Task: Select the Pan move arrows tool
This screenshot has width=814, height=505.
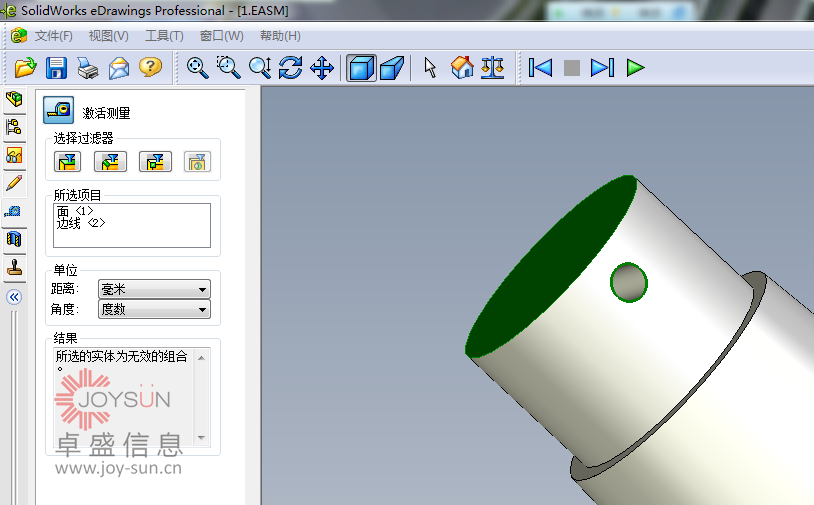Action: click(x=322, y=67)
